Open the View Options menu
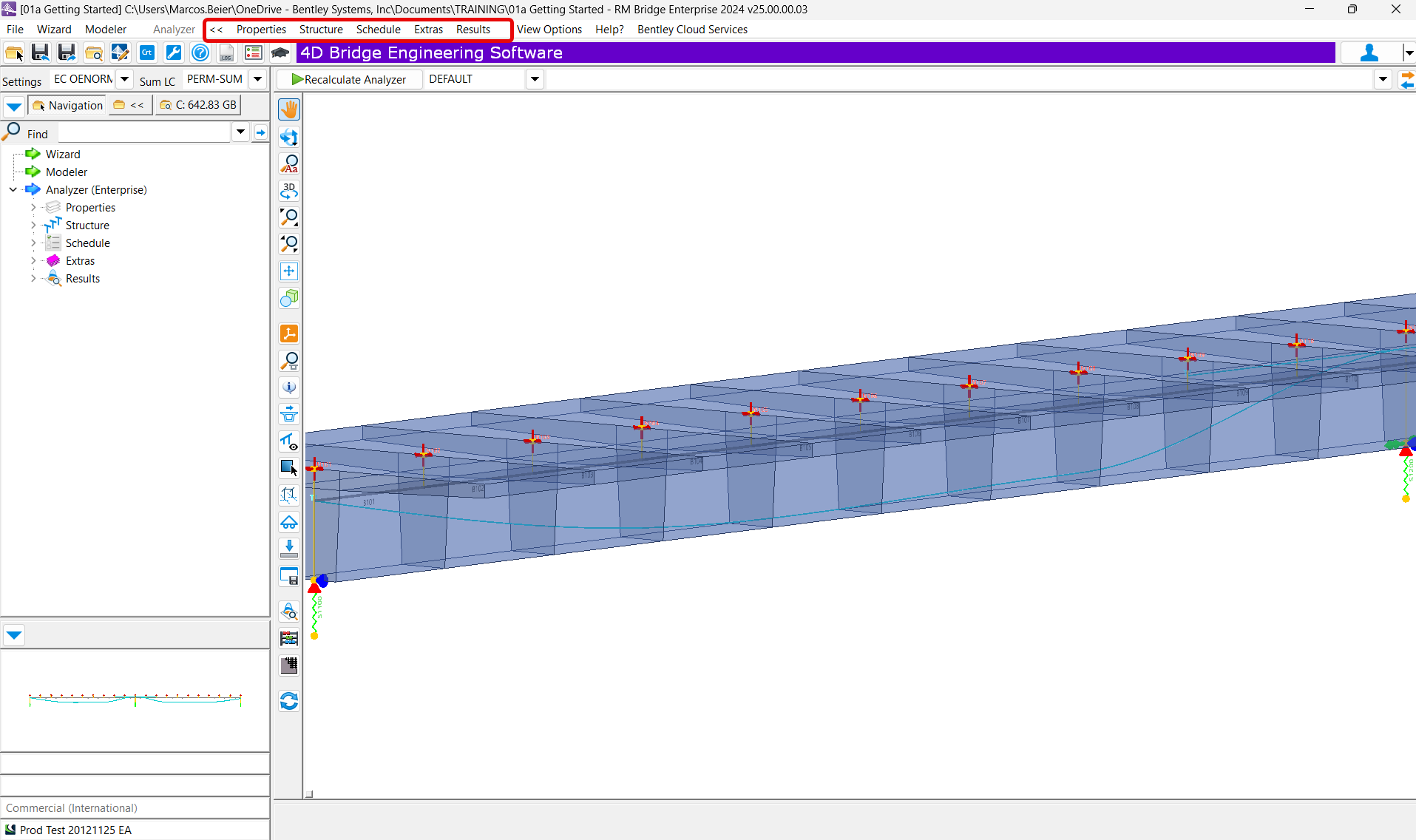The width and height of the screenshot is (1416, 840). pyautogui.click(x=549, y=30)
